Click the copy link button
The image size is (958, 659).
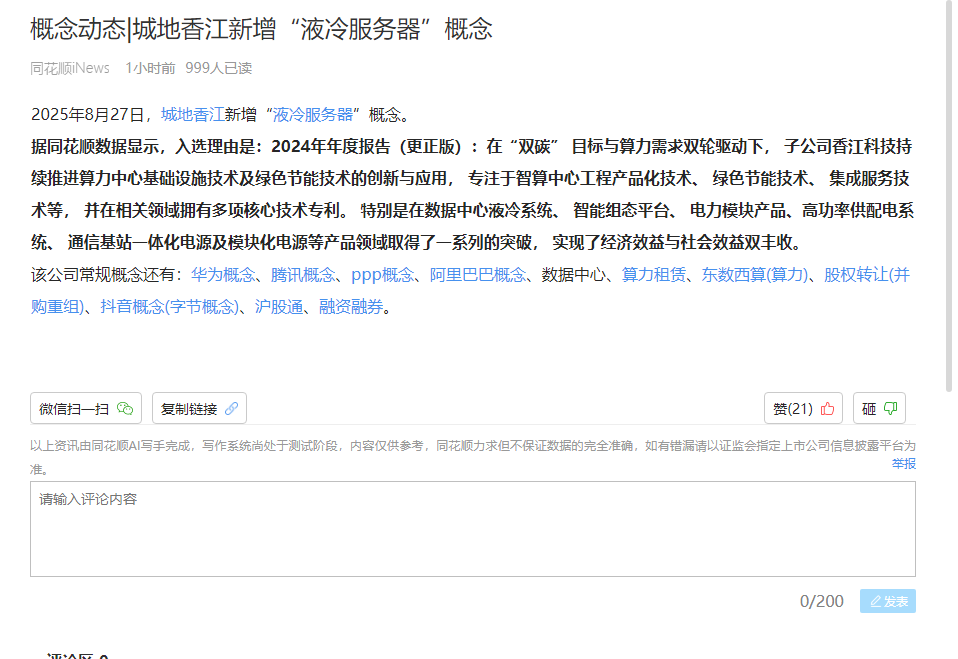[x=199, y=408]
